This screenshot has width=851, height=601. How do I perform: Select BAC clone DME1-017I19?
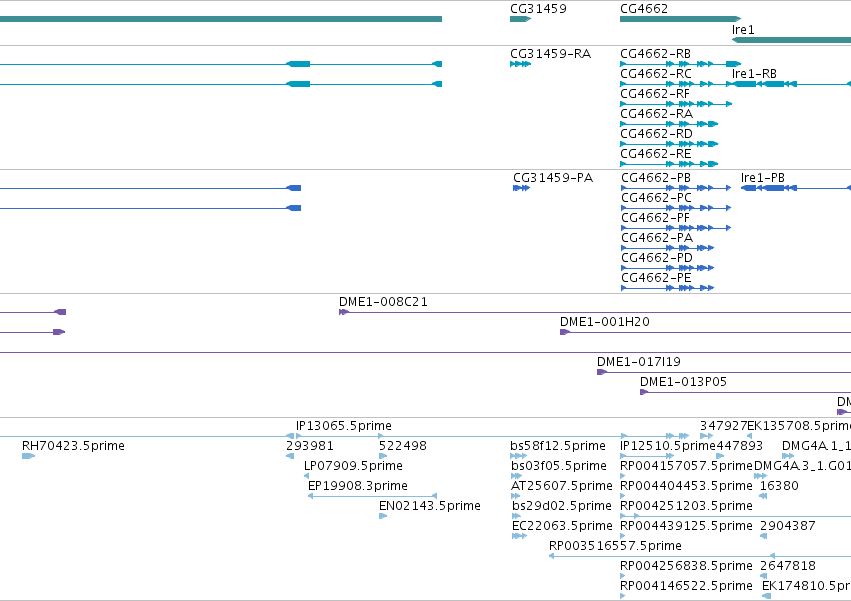pyautogui.click(x=639, y=362)
